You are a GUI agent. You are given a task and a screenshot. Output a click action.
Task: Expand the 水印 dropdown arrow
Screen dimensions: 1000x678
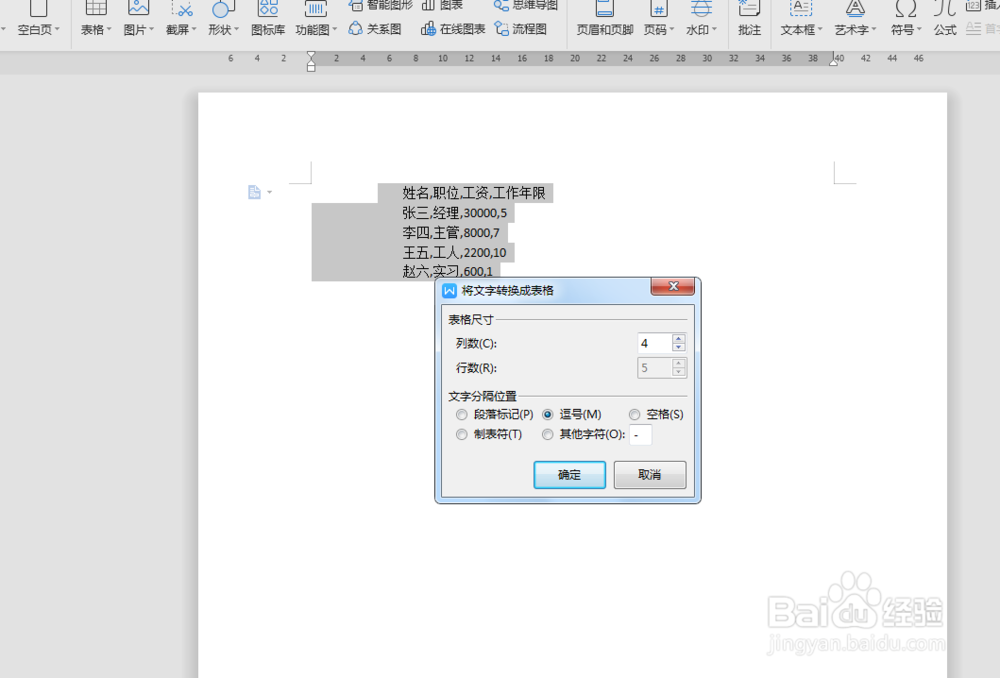[x=714, y=29]
